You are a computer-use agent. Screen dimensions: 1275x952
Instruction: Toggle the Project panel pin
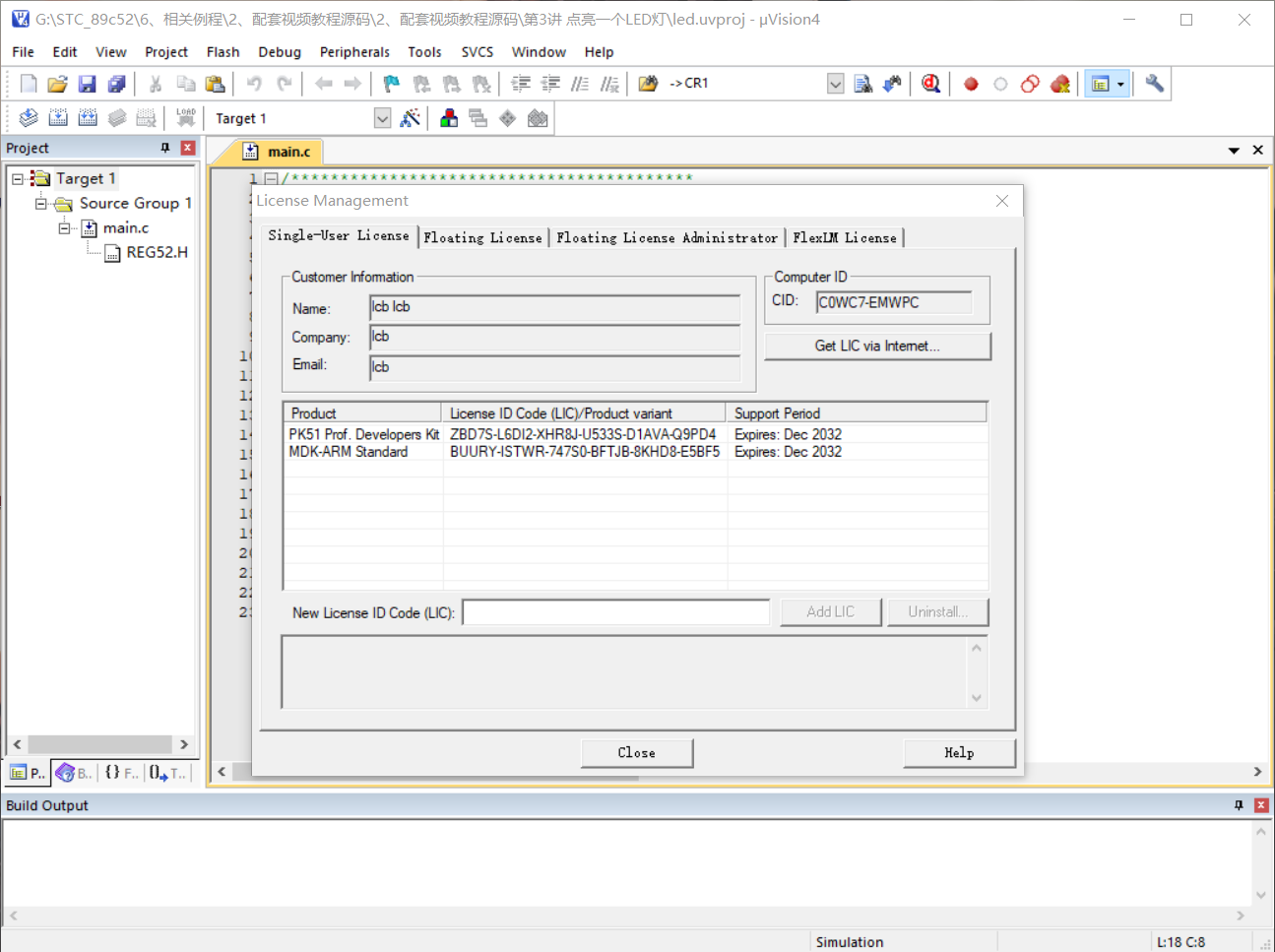[165, 148]
